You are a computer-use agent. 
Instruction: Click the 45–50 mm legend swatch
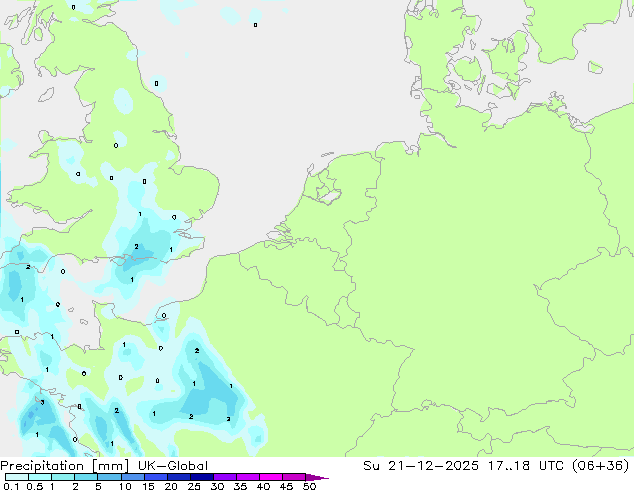pyautogui.click(x=294, y=477)
